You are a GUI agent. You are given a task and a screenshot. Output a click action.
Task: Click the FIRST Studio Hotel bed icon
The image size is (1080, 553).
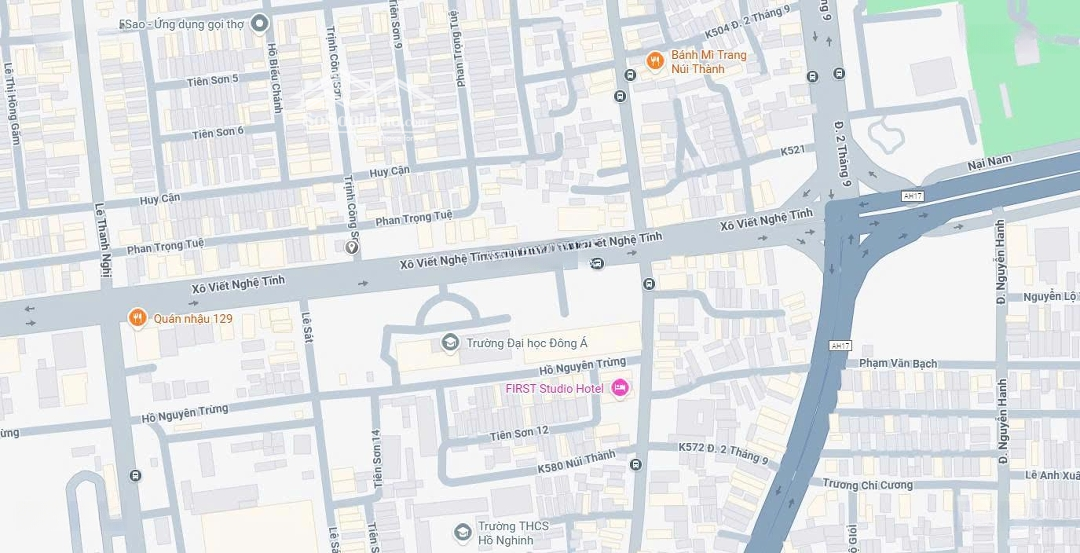click(x=620, y=388)
